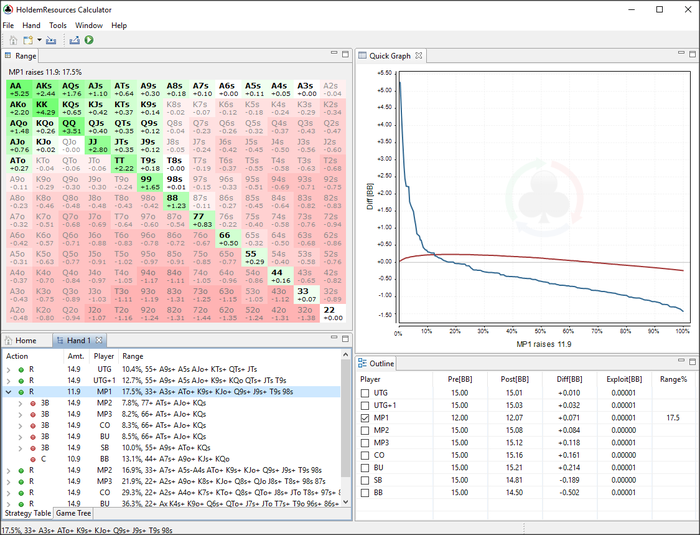
Task: Expand the MP3 3-bet 8.2% row
Action: point(20,414)
